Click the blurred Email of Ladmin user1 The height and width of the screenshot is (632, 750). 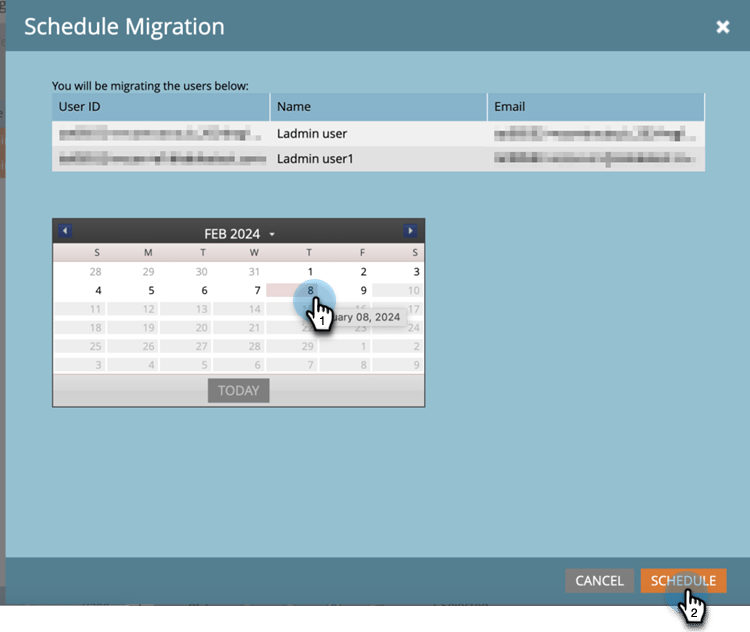(596, 159)
